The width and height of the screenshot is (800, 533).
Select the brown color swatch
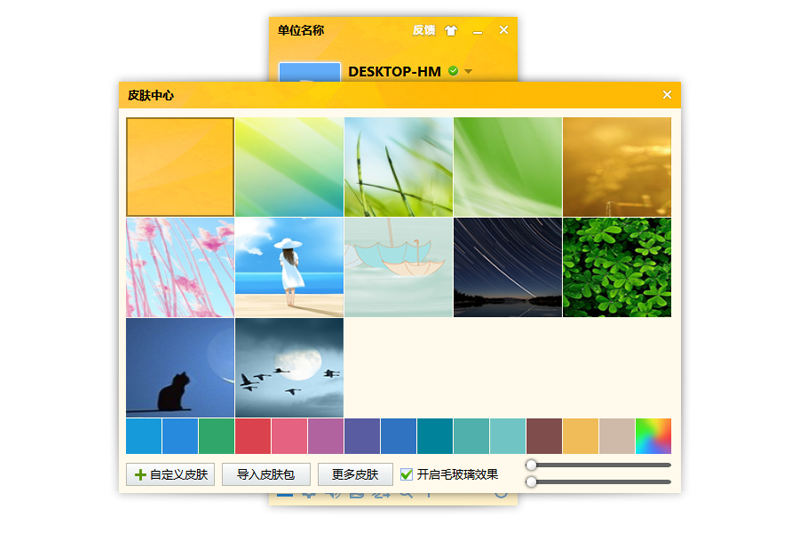[x=544, y=436]
